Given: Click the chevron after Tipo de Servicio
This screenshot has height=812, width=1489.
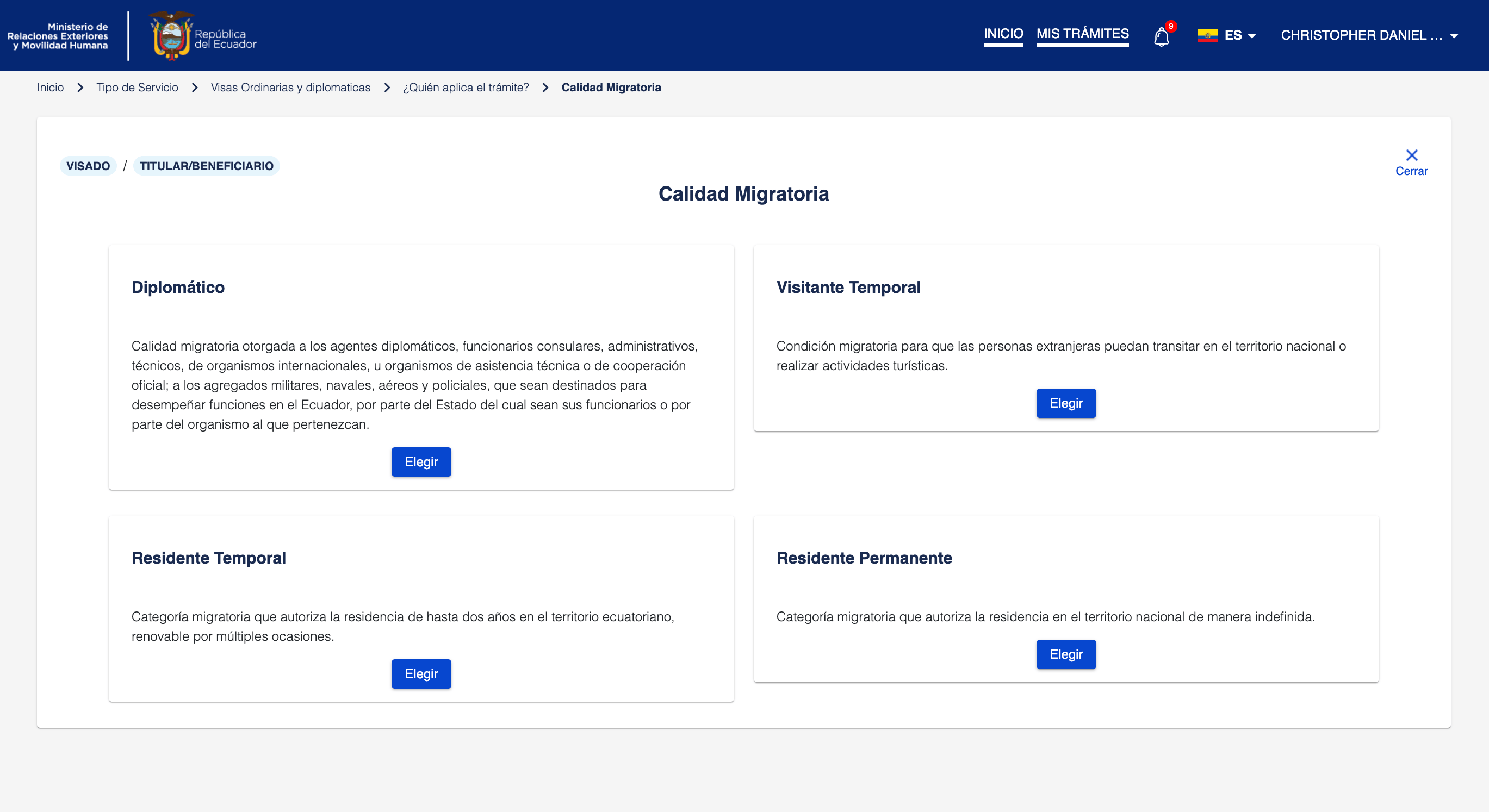Looking at the screenshot, I should point(195,88).
